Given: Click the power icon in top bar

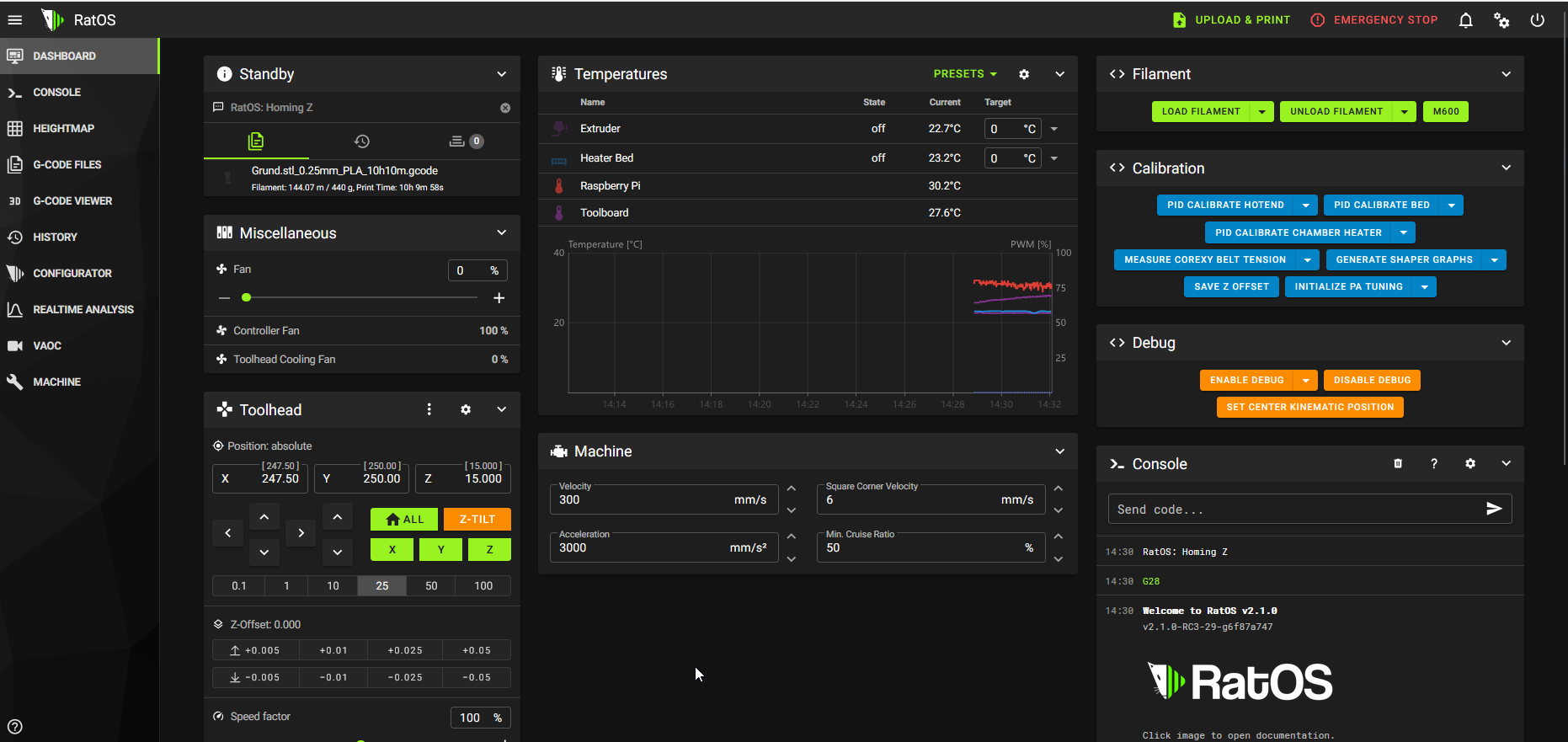Looking at the screenshot, I should click(x=1537, y=20).
